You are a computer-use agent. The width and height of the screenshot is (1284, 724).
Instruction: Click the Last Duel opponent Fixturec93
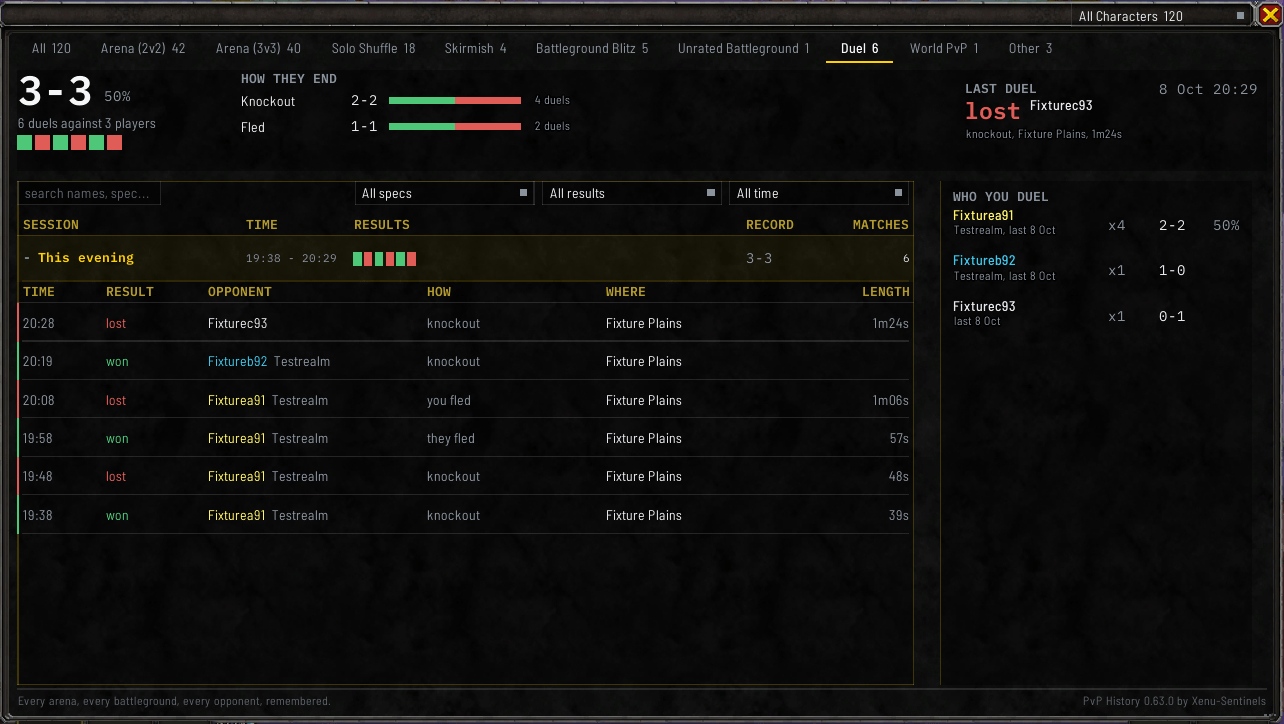coord(1061,105)
